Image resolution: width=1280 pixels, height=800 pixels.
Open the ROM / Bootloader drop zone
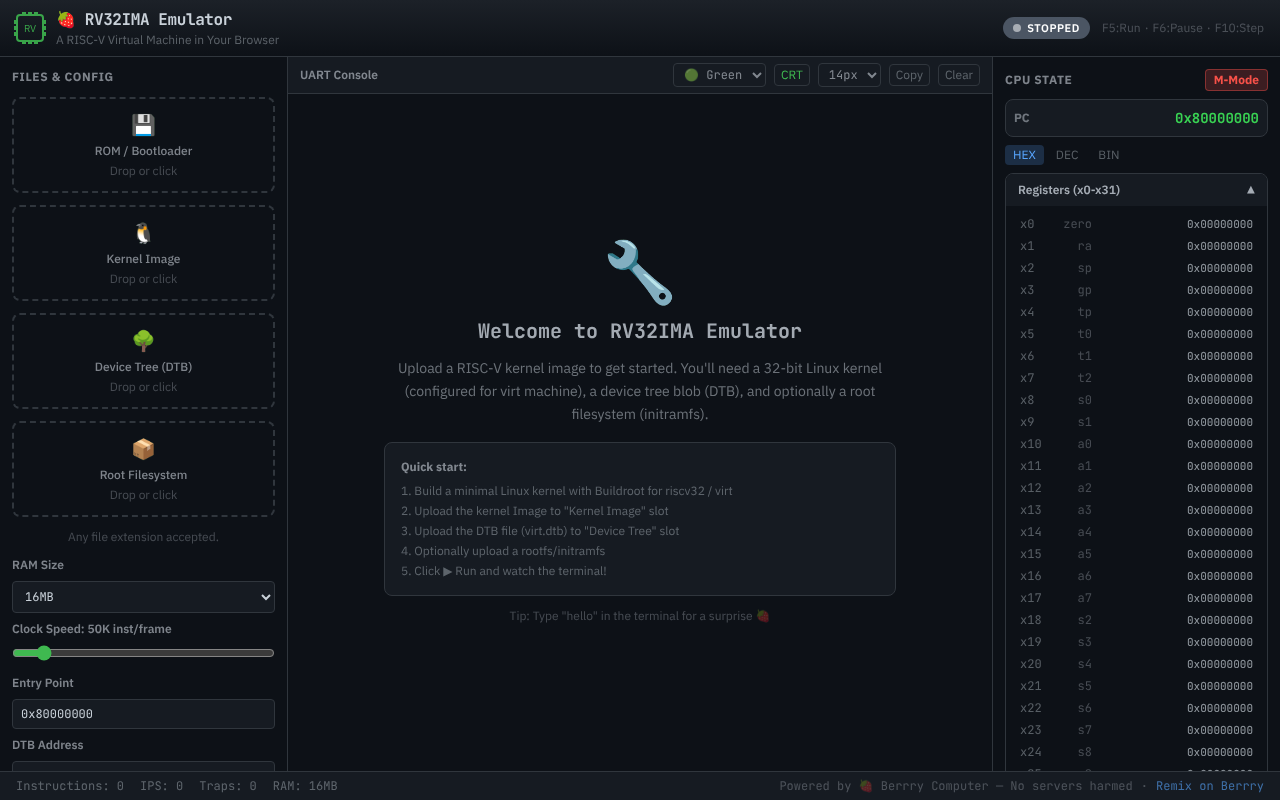click(x=143, y=145)
